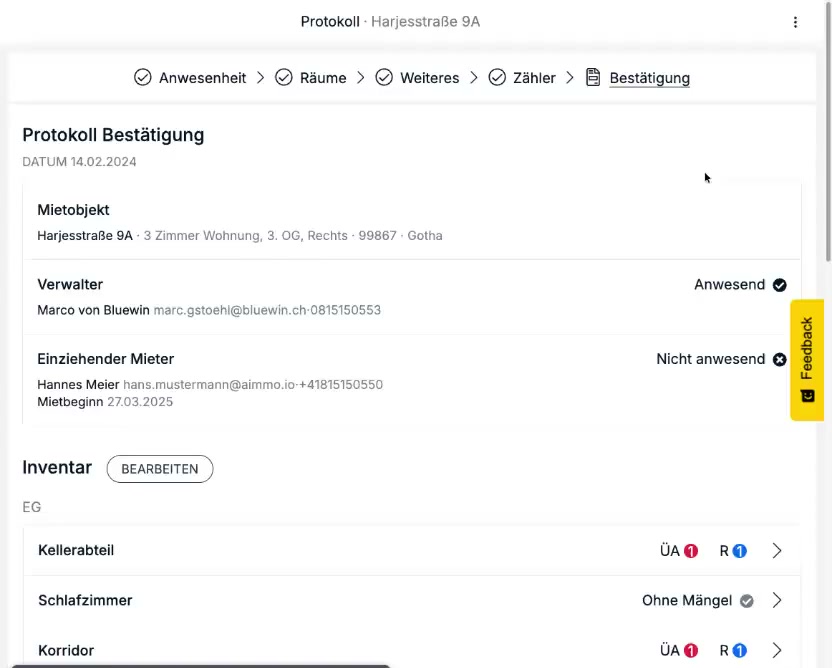Click the Schlafzimmer Ohne Mängel checkmark
The image size is (832, 668).
746,601
